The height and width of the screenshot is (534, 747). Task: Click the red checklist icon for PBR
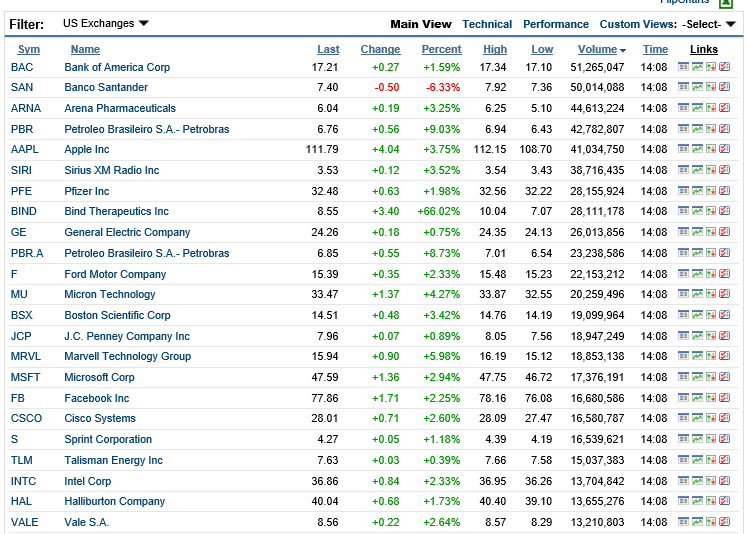725,129
